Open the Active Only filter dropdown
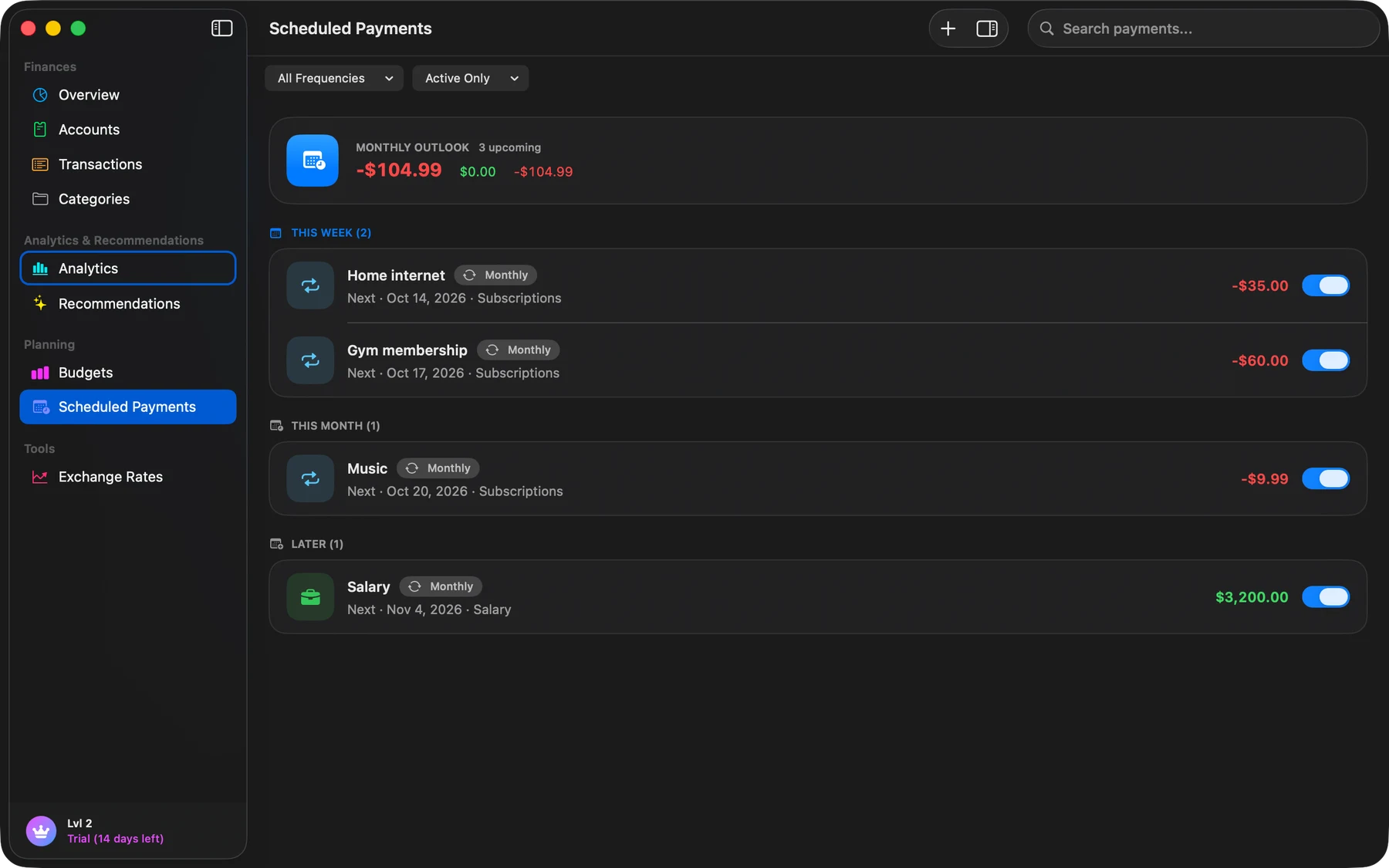Image resolution: width=1389 pixels, height=868 pixels. (x=471, y=78)
